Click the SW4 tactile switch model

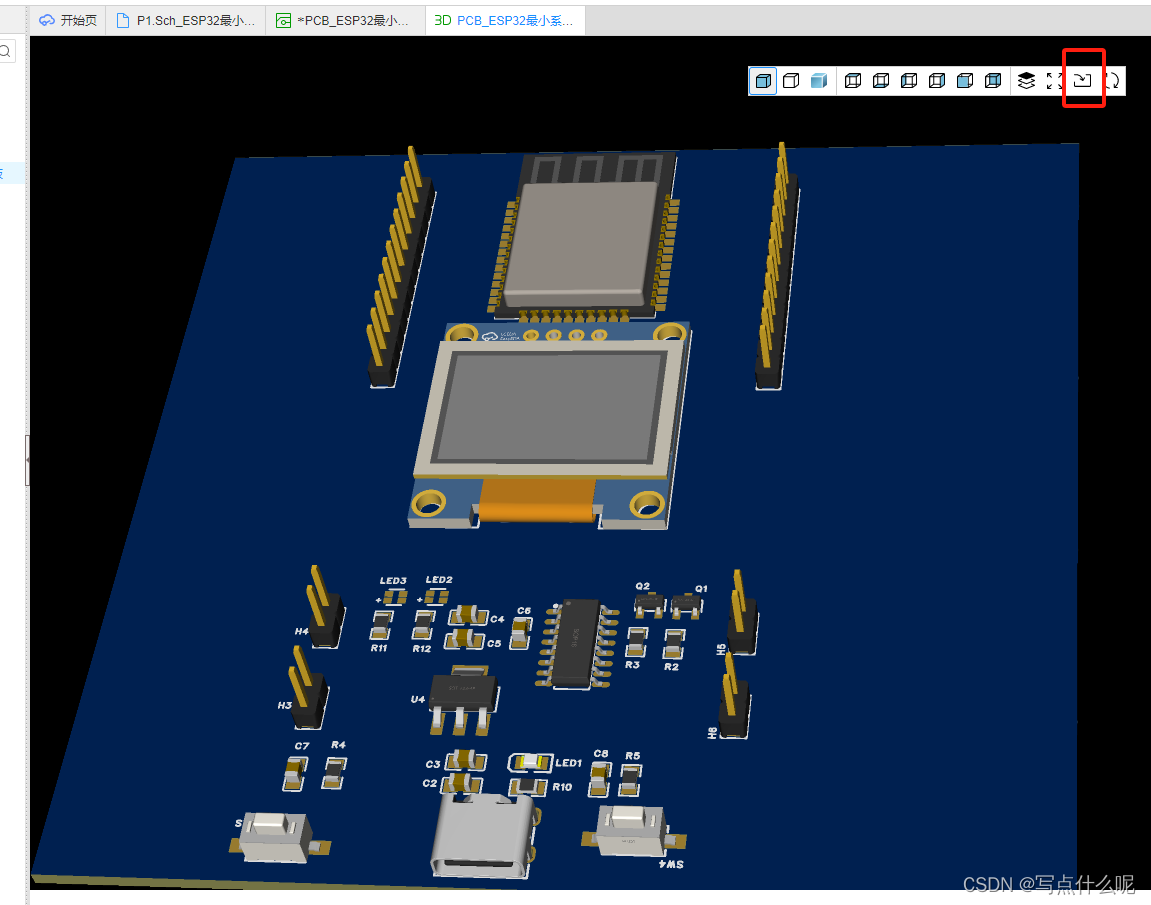632,830
